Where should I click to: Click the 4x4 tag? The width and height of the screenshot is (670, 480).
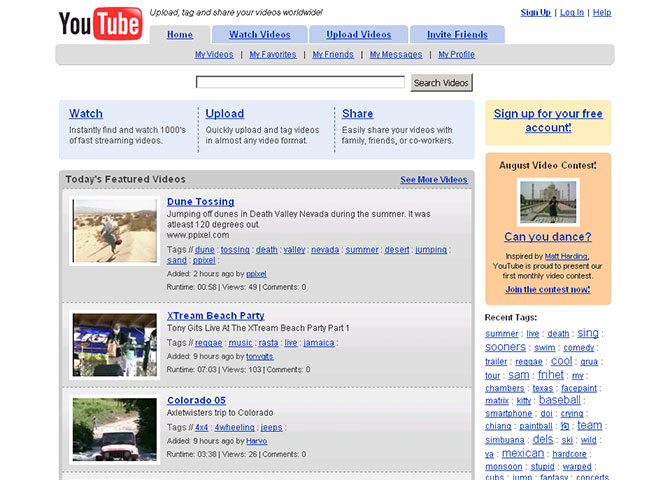click(x=202, y=427)
